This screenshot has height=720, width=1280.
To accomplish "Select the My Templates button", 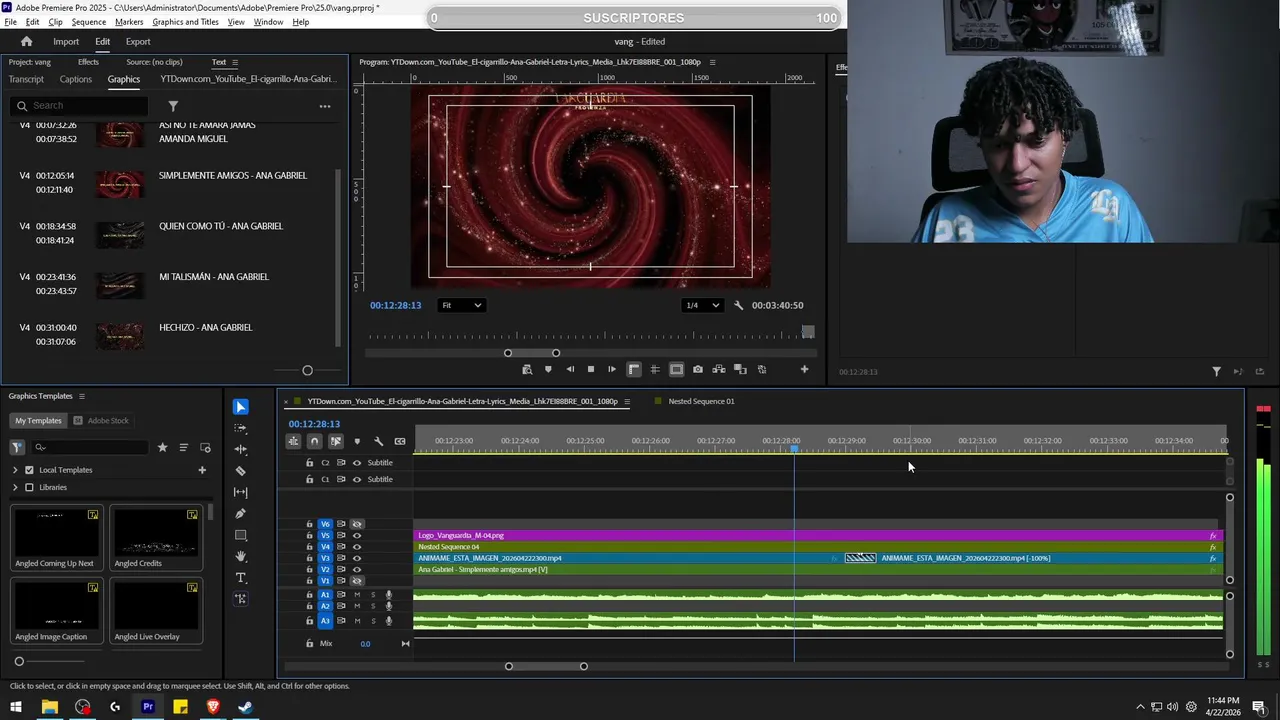I will pos(38,421).
